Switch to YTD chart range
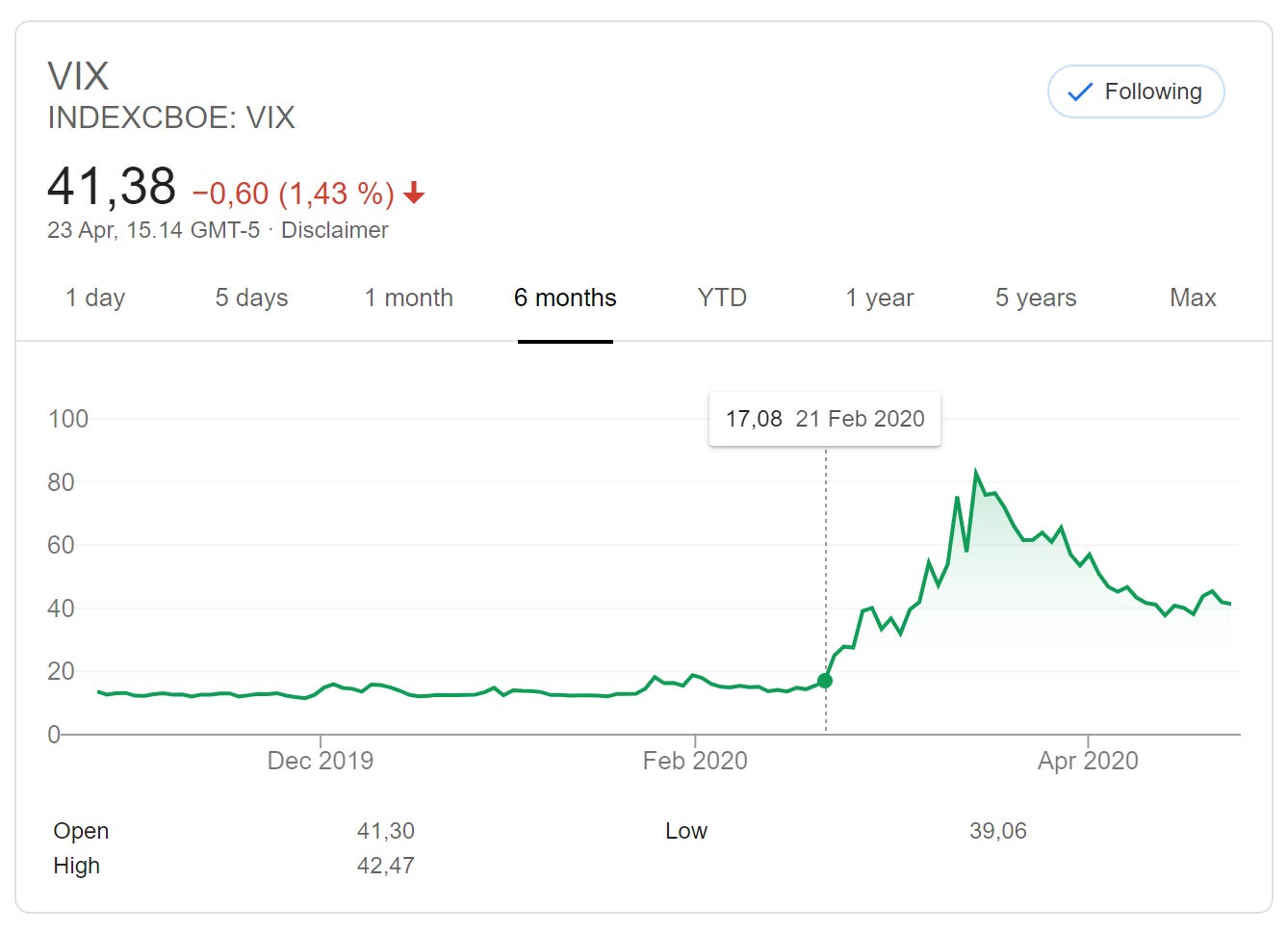 coord(722,298)
